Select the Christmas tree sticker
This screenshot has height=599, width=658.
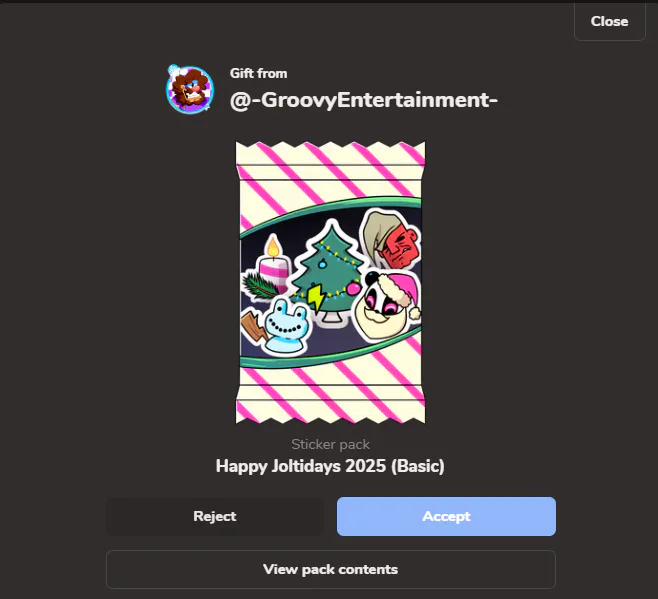(330, 273)
